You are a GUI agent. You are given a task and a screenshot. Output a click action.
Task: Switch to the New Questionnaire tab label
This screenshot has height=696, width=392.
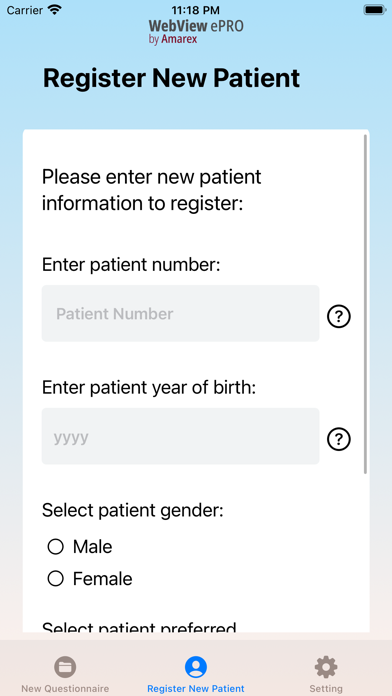[65, 689]
